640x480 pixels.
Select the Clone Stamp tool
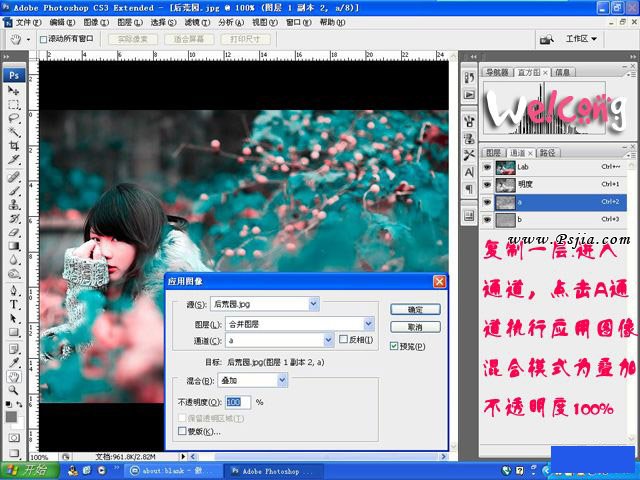[x=13, y=204]
